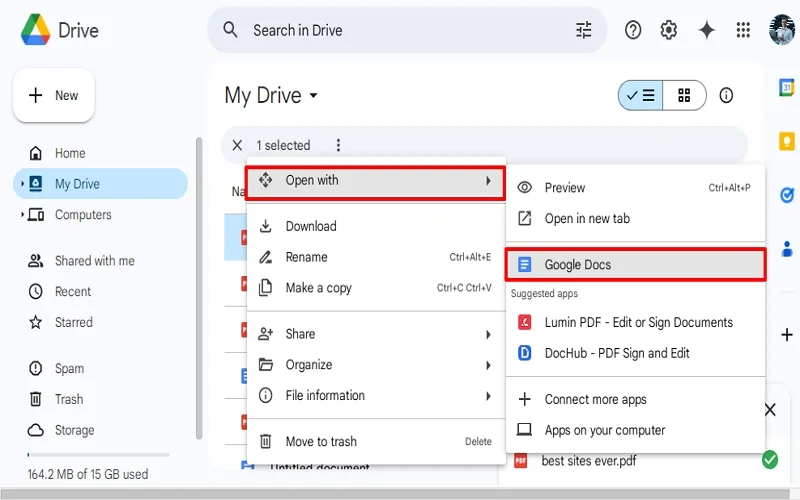800x500 pixels.
Task: Focus the Search in Drive field
Action: [x=407, y=30]
